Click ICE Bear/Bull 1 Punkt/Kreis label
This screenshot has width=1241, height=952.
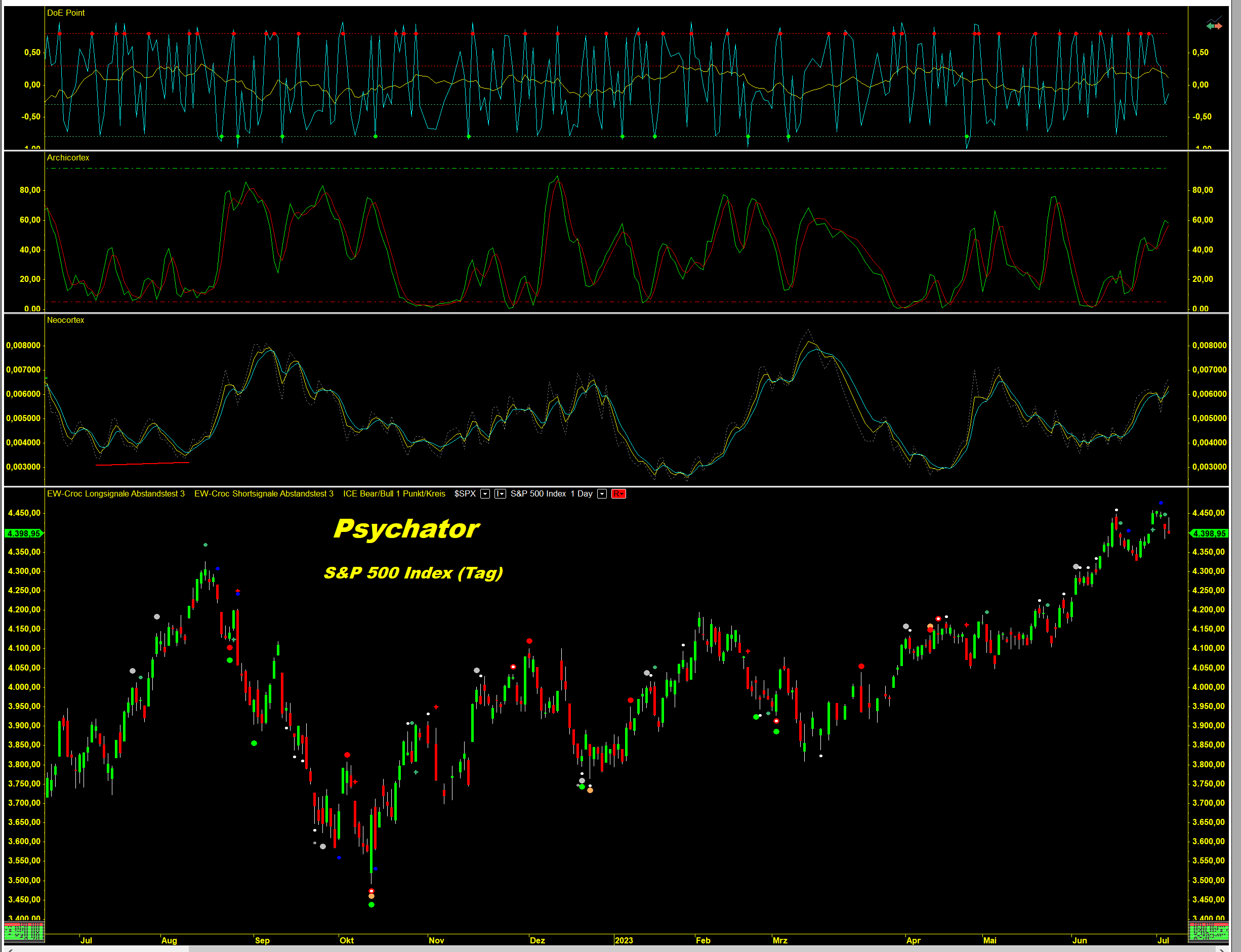pyautogui.click(x=394, y=493)
